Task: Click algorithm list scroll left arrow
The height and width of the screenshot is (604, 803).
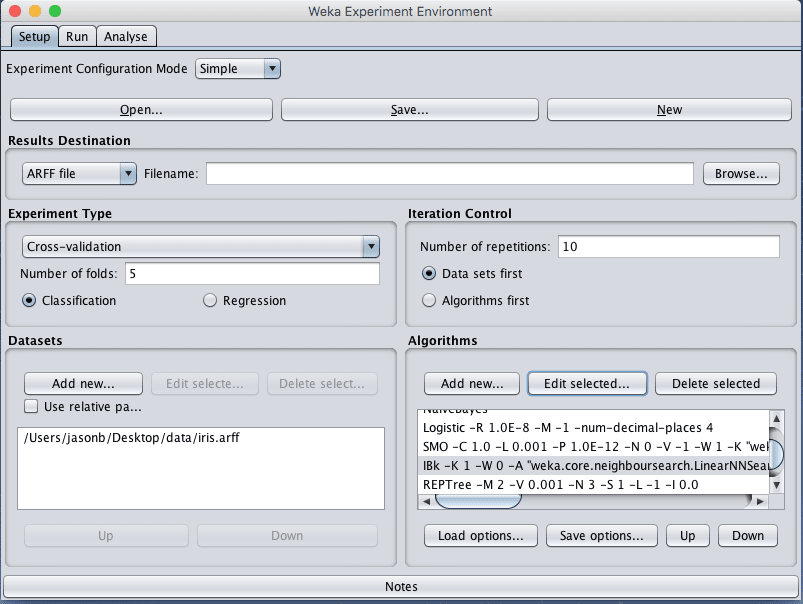Action: (426, 502)
